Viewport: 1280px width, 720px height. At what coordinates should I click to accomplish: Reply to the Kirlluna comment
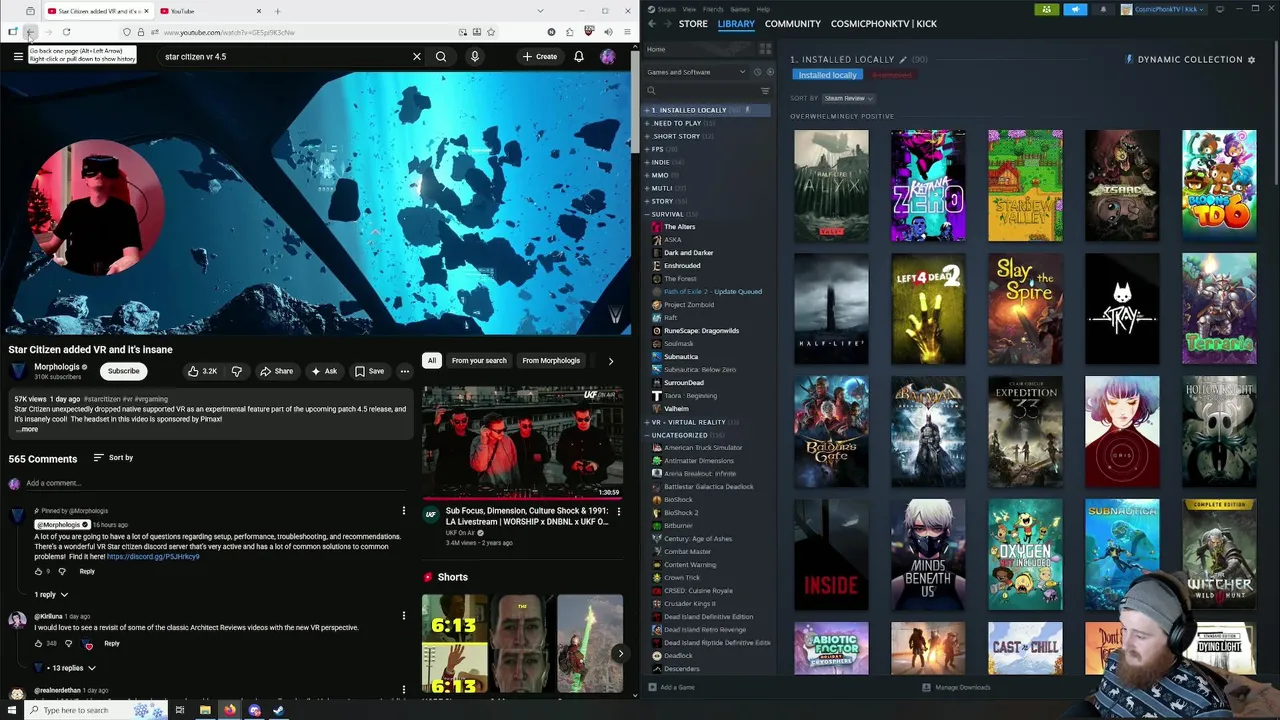(x=112, y=644)
